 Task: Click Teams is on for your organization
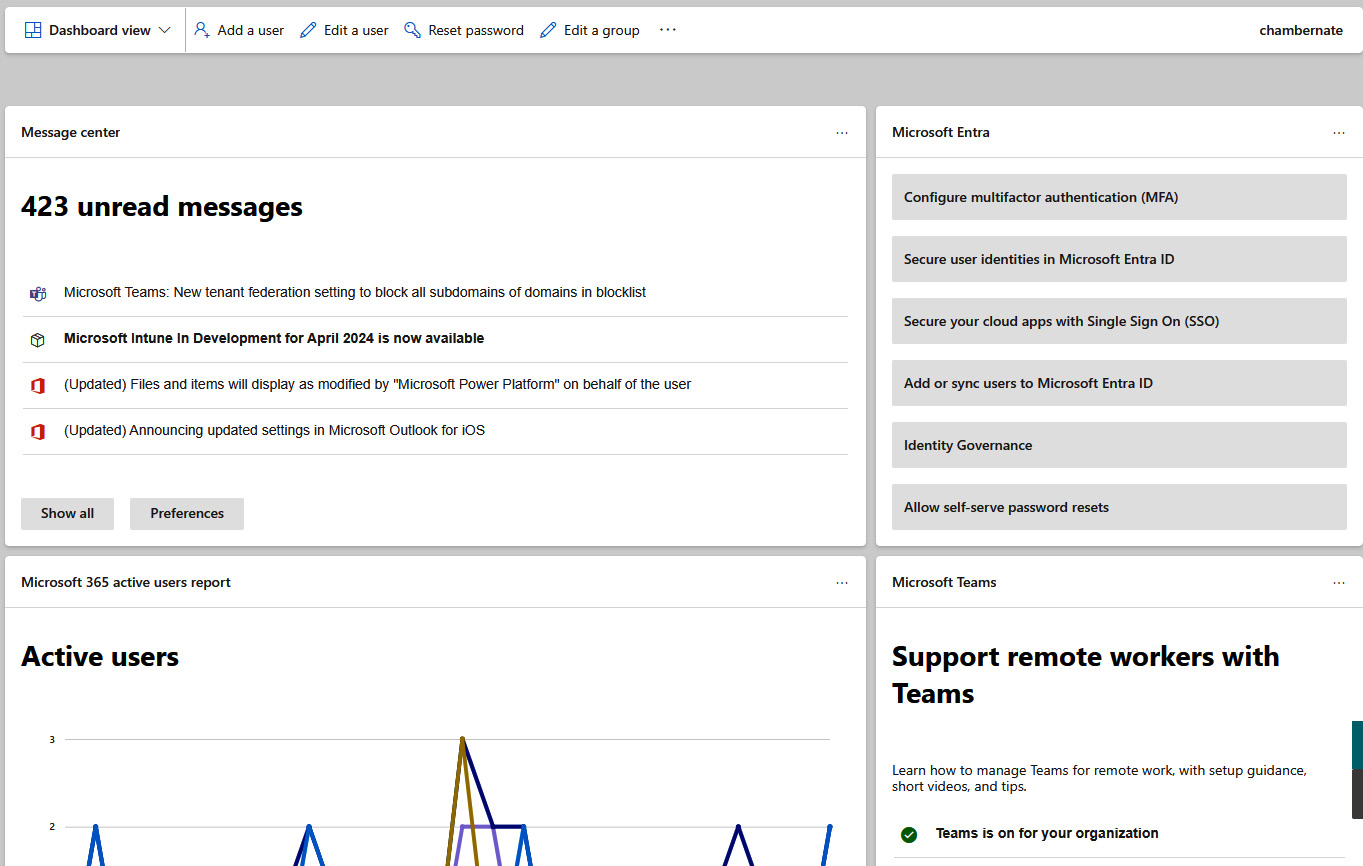click(x=1047, y=833)
